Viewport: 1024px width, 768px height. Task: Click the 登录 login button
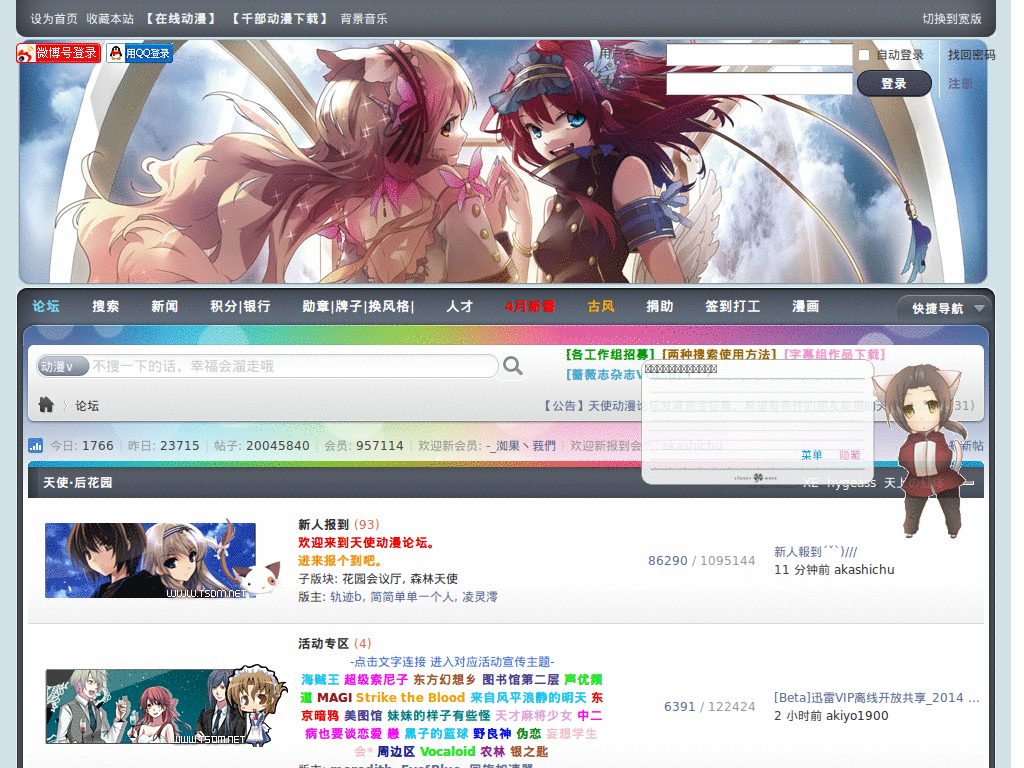pos(894,84)
